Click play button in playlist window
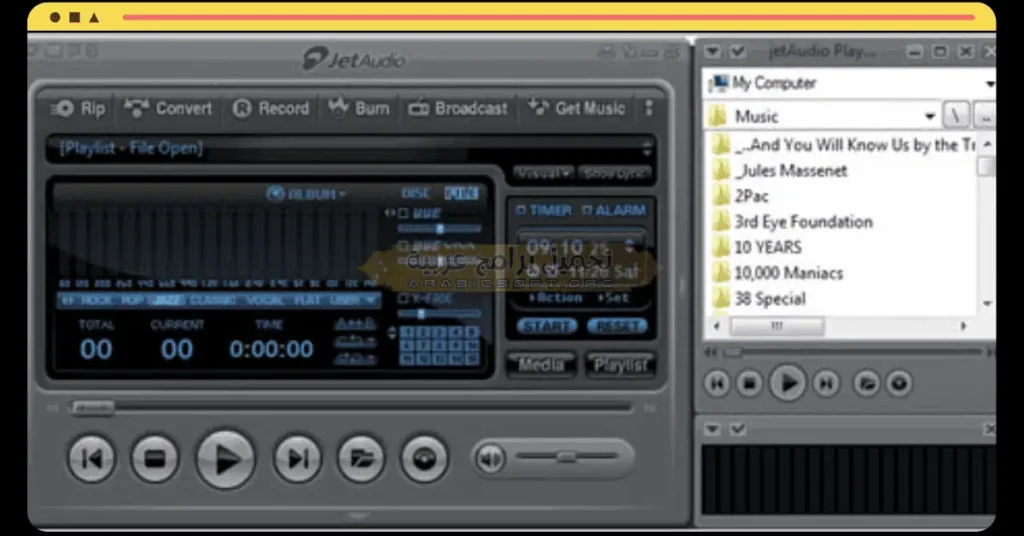The width and height of the screenshot is (1024, 536). click(x=788, y=383)
